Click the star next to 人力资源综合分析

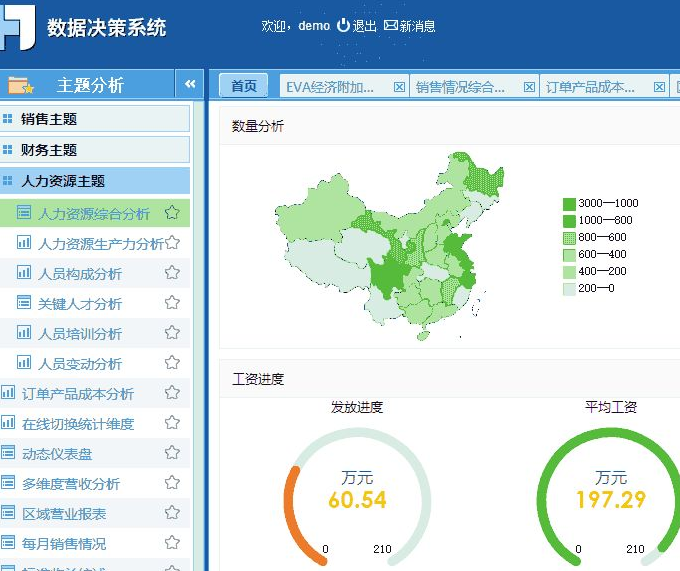click(x=172, y=213)
